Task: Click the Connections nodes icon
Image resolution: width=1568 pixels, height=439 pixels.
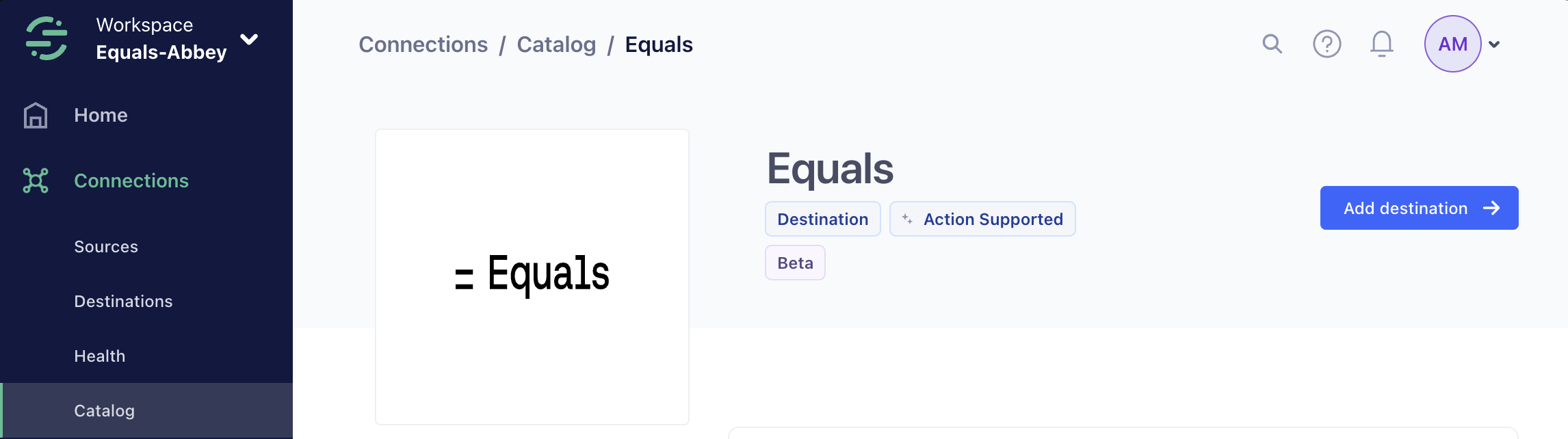Action: click(x=36, y=181)
